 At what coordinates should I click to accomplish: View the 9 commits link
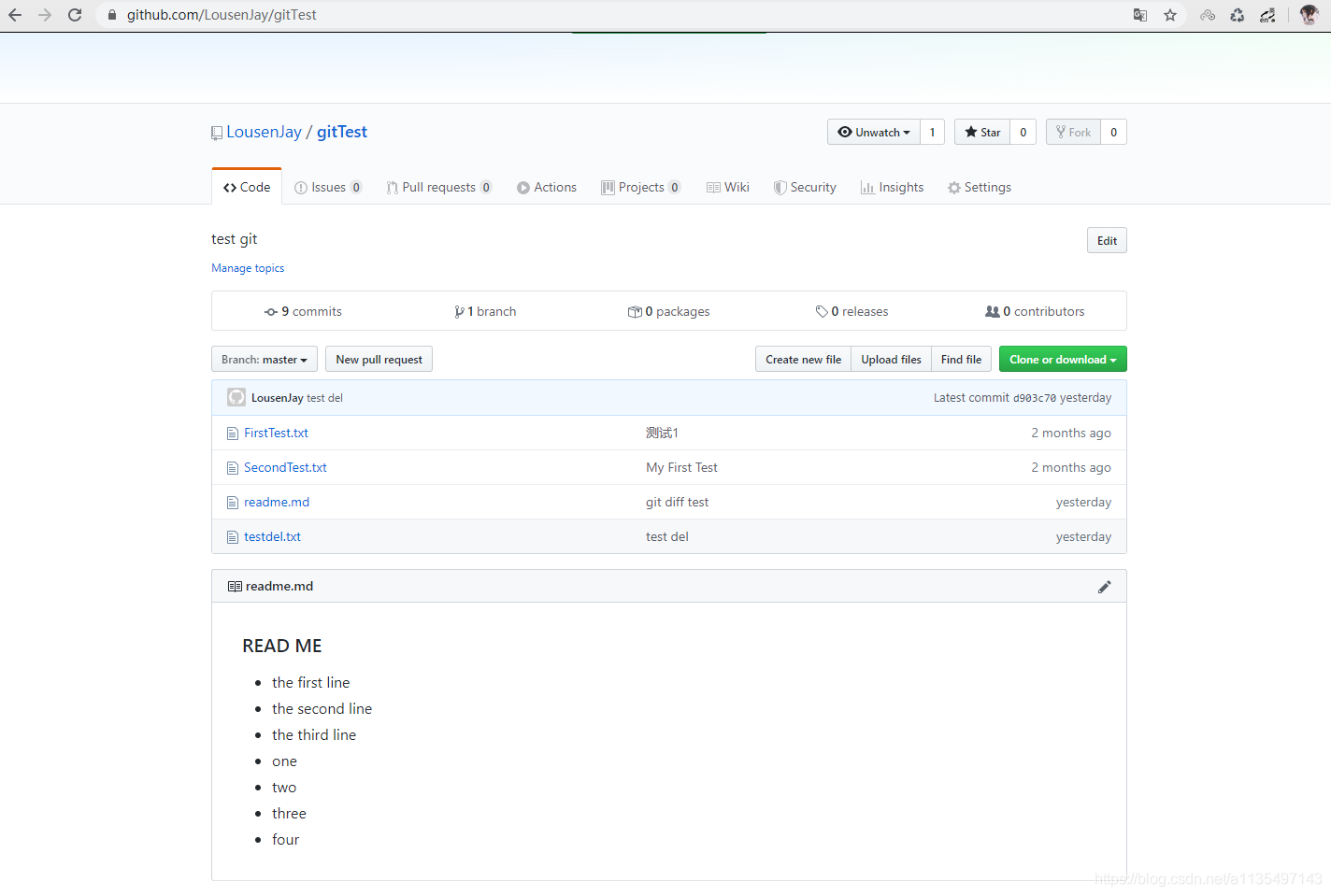click(x=303, y=312)
